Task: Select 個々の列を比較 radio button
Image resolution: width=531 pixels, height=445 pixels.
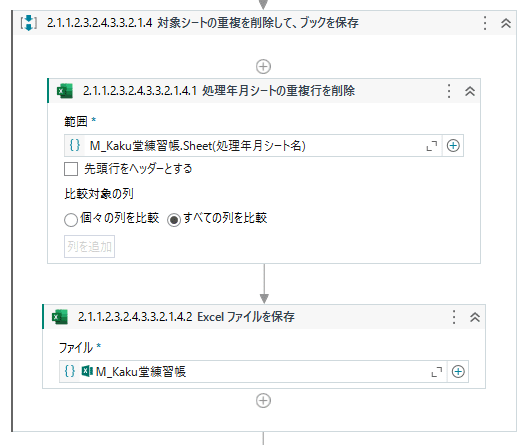Action: (71, 220)
